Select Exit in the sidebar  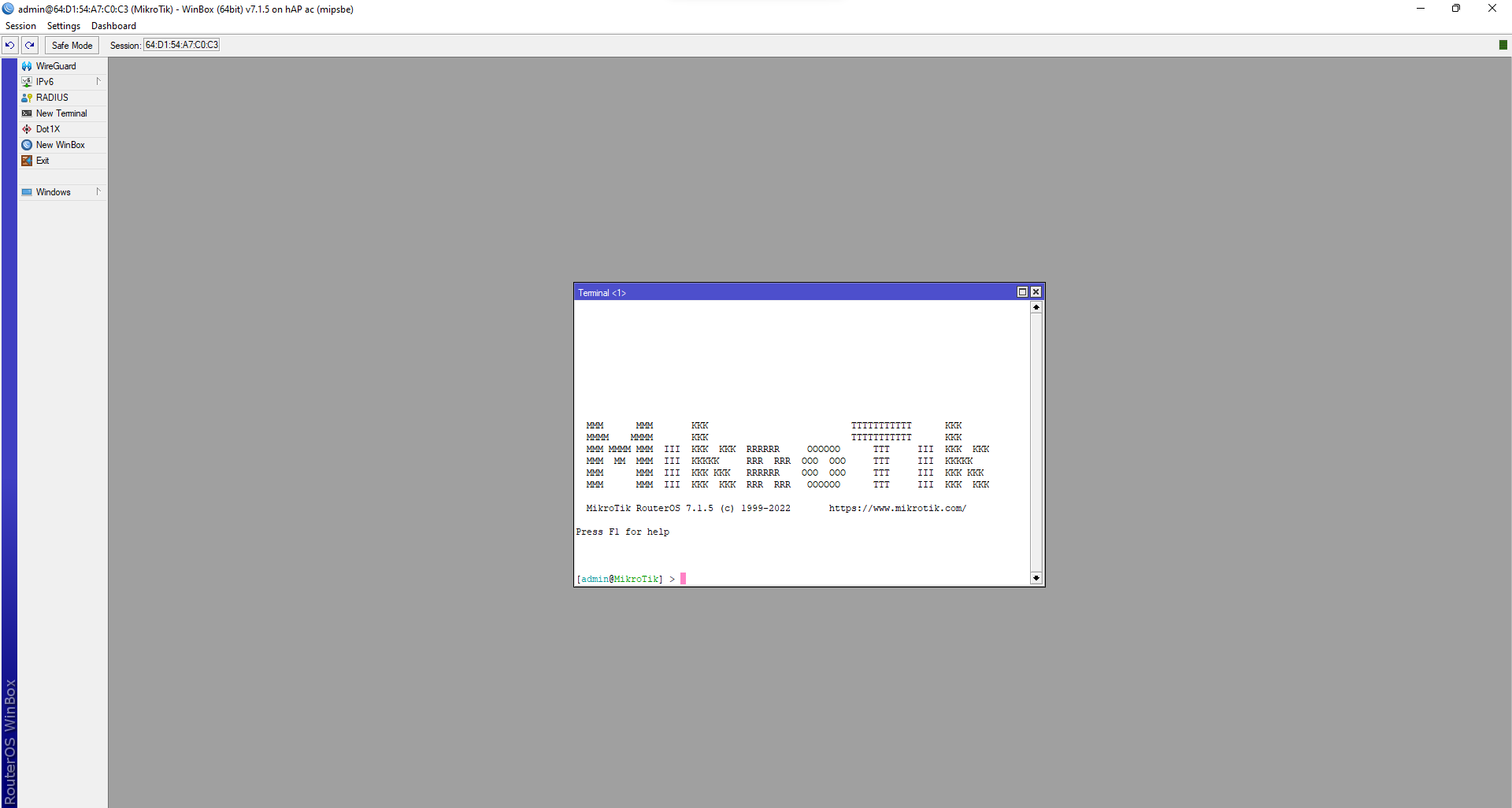click(62, 161)
